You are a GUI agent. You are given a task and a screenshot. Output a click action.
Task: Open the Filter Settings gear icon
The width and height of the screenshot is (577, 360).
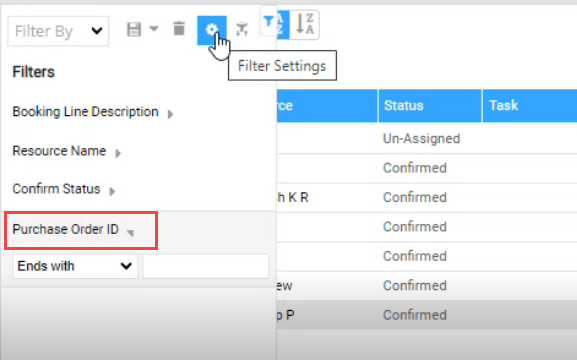tap(212, 30)
